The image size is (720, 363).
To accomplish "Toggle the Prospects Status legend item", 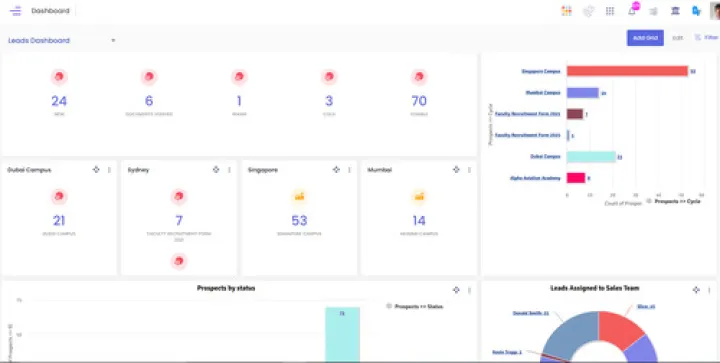I will (x=415, y=306).
